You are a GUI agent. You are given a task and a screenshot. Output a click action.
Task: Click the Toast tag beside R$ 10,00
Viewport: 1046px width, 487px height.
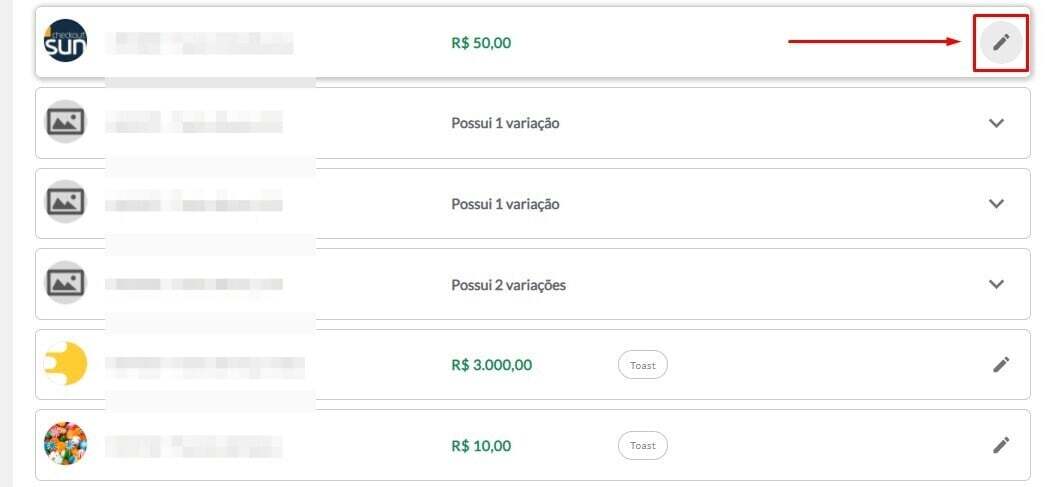click(x=642, y=445)
